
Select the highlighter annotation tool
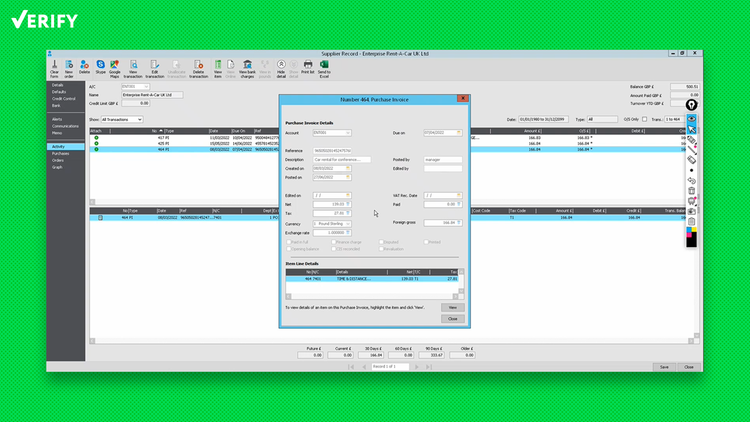coord(692,140)
